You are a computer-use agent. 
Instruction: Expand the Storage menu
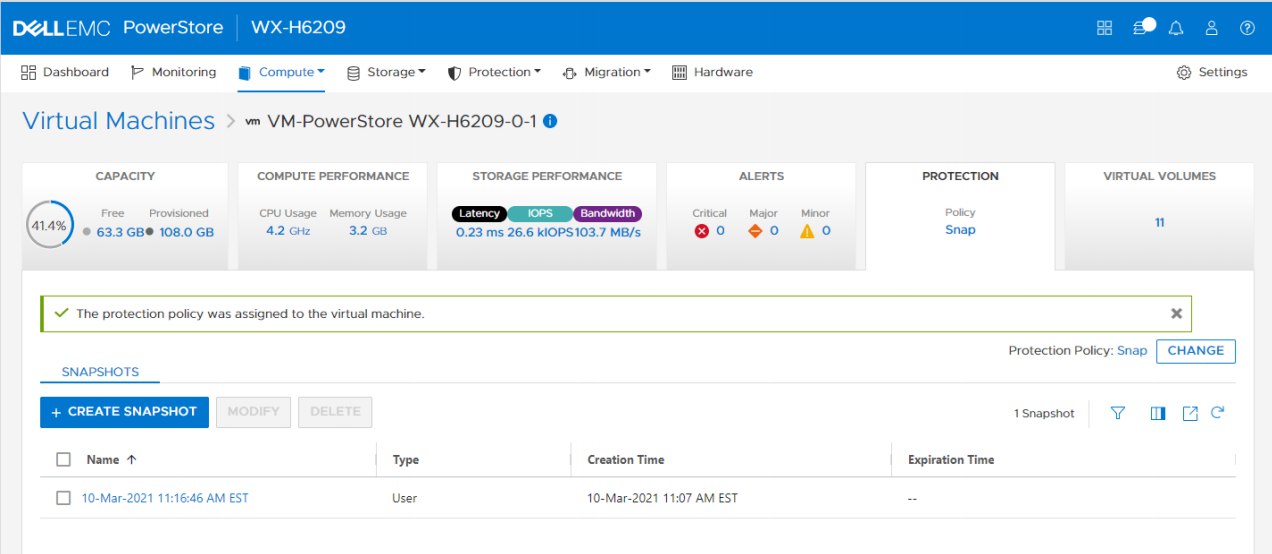point(386,72)
